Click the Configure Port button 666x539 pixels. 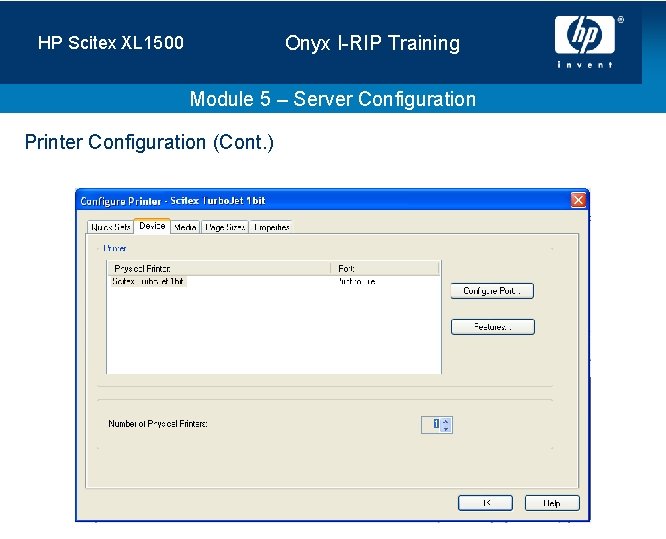pyautogui.click(x=492, y=291)
